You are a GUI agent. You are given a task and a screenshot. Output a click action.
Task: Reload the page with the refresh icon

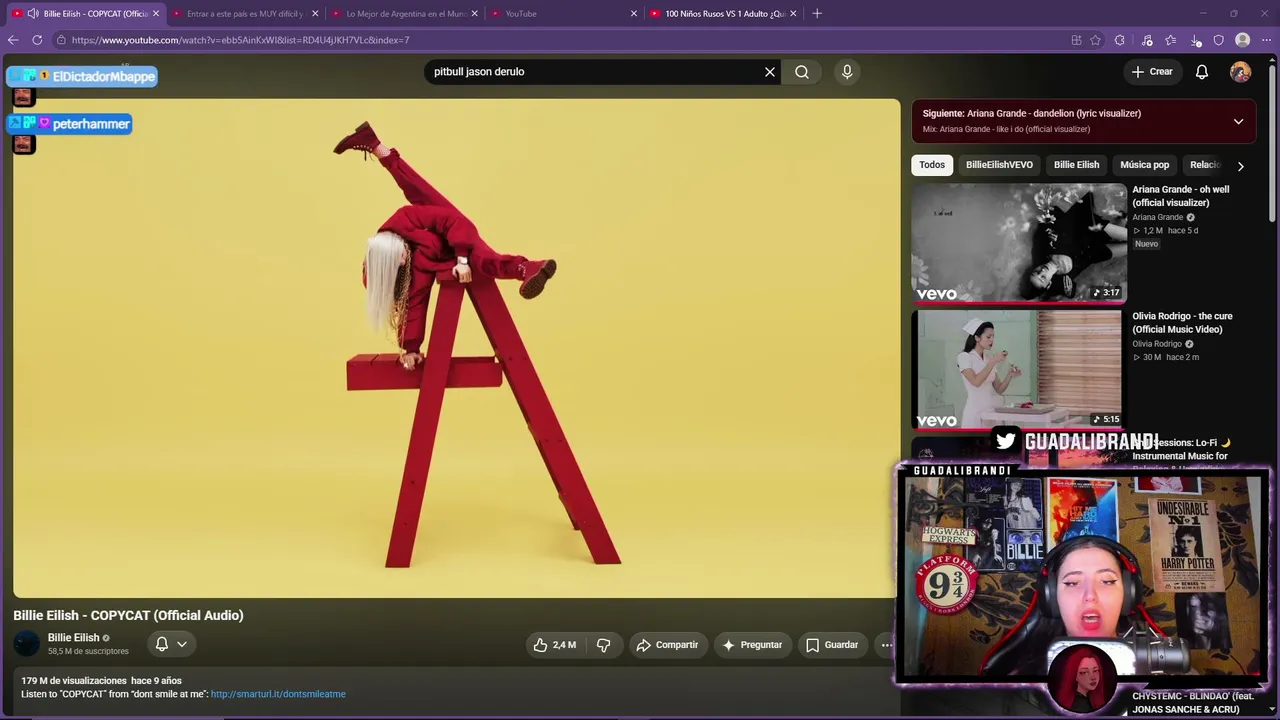coord(37,40)
